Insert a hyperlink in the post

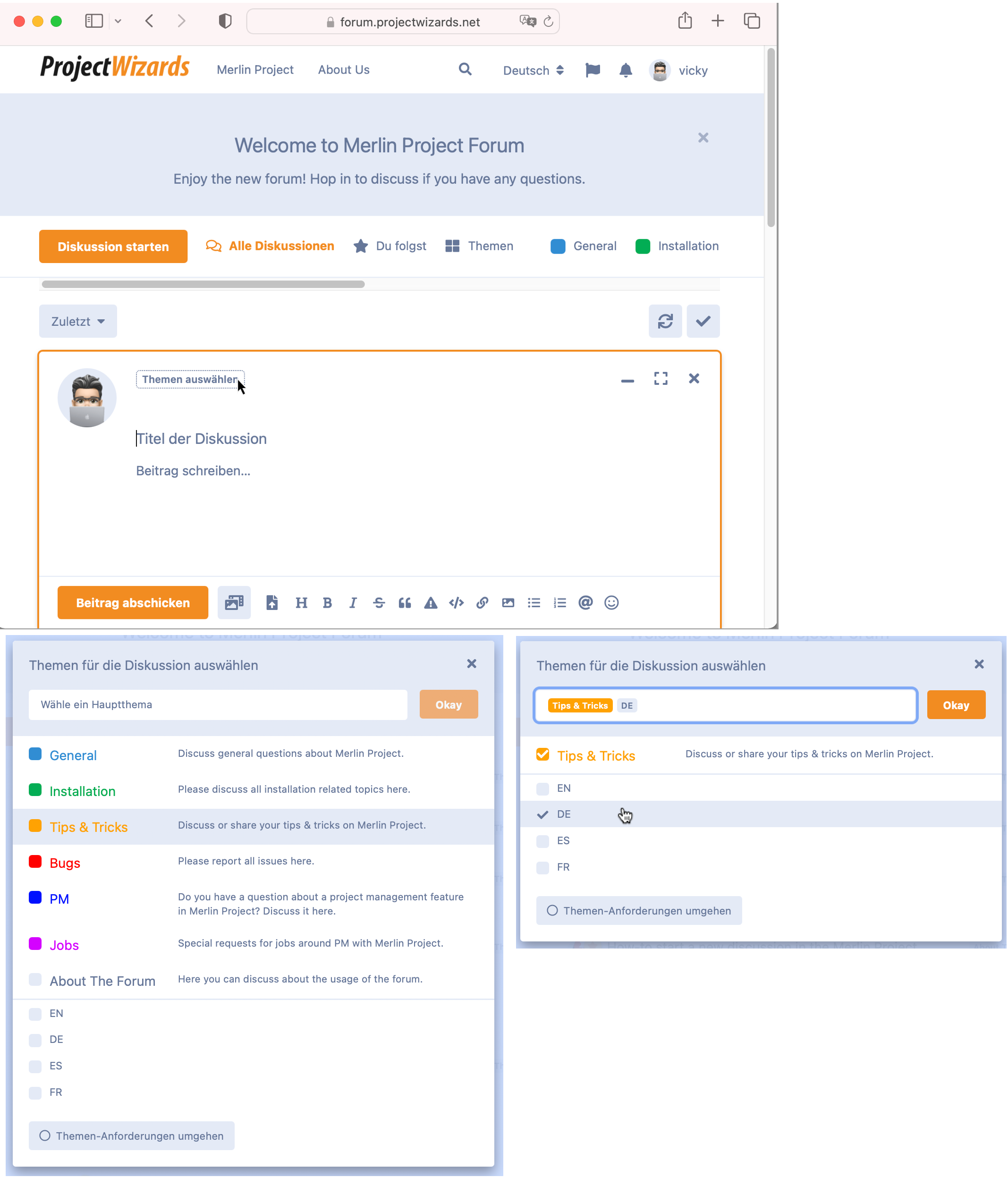pos(483,603)
